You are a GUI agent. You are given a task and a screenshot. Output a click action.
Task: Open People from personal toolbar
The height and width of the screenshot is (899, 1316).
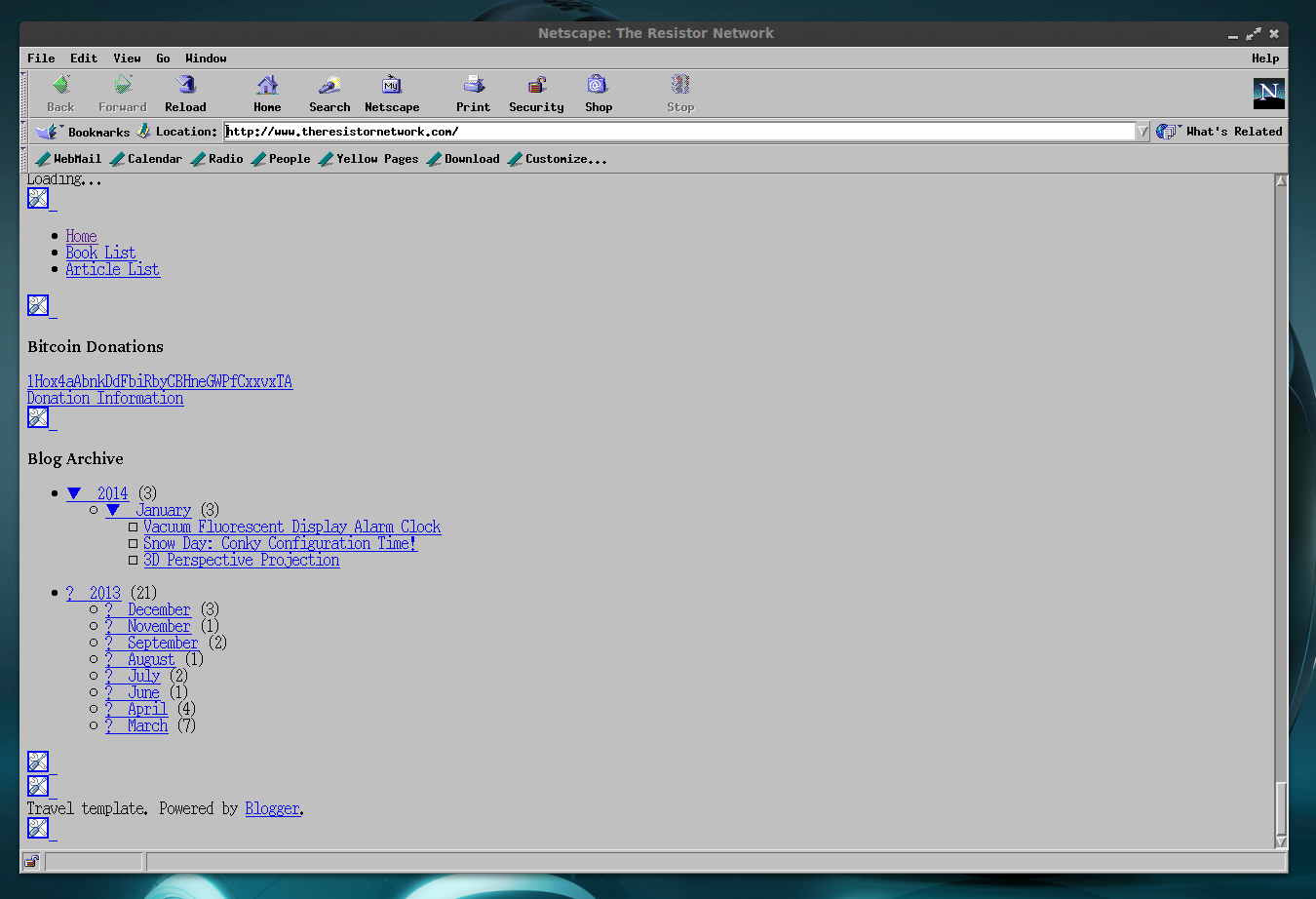pyautogui.click(x=281, y=159)
